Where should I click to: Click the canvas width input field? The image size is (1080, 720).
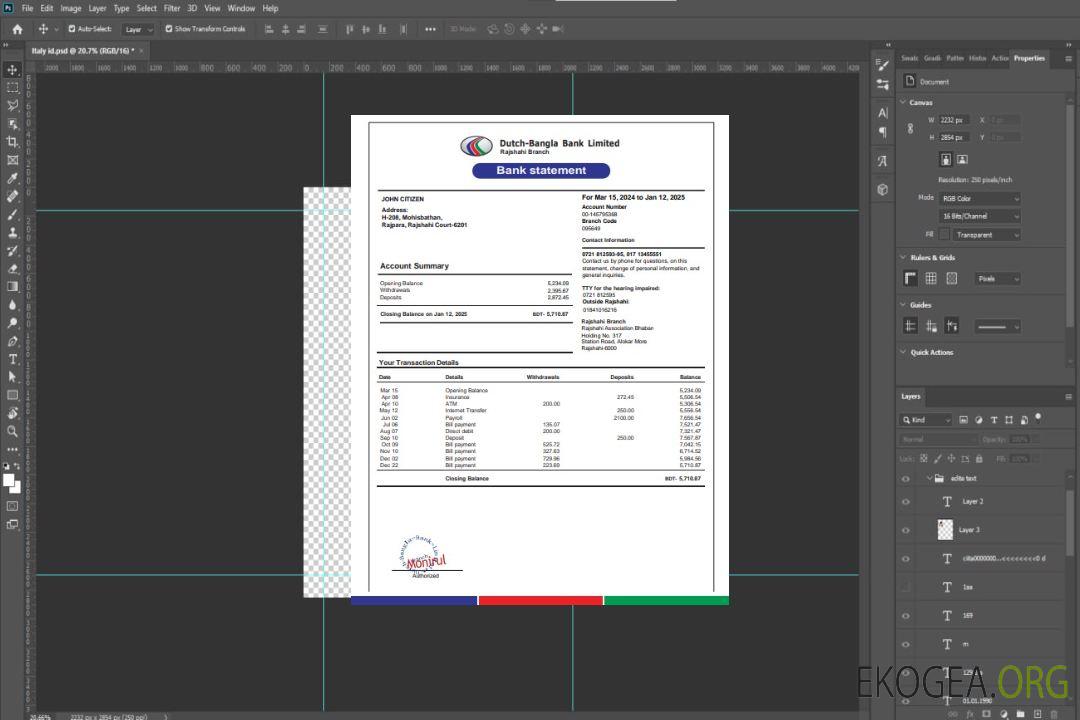[x=955, y=120]
